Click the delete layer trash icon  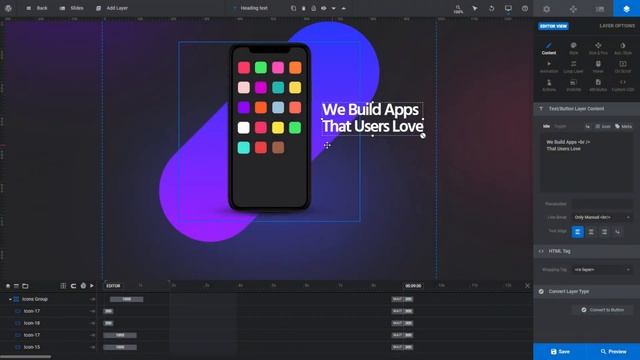click(303, 8)
